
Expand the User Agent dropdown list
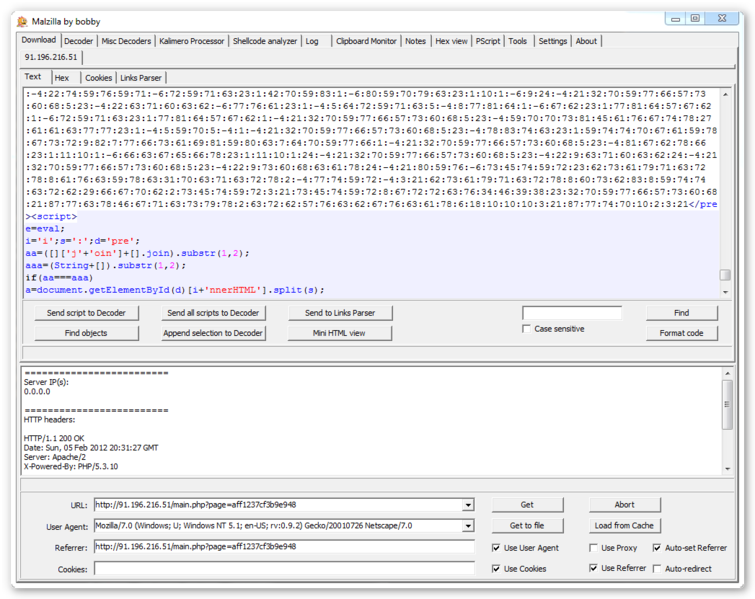(x=468, y=526)
